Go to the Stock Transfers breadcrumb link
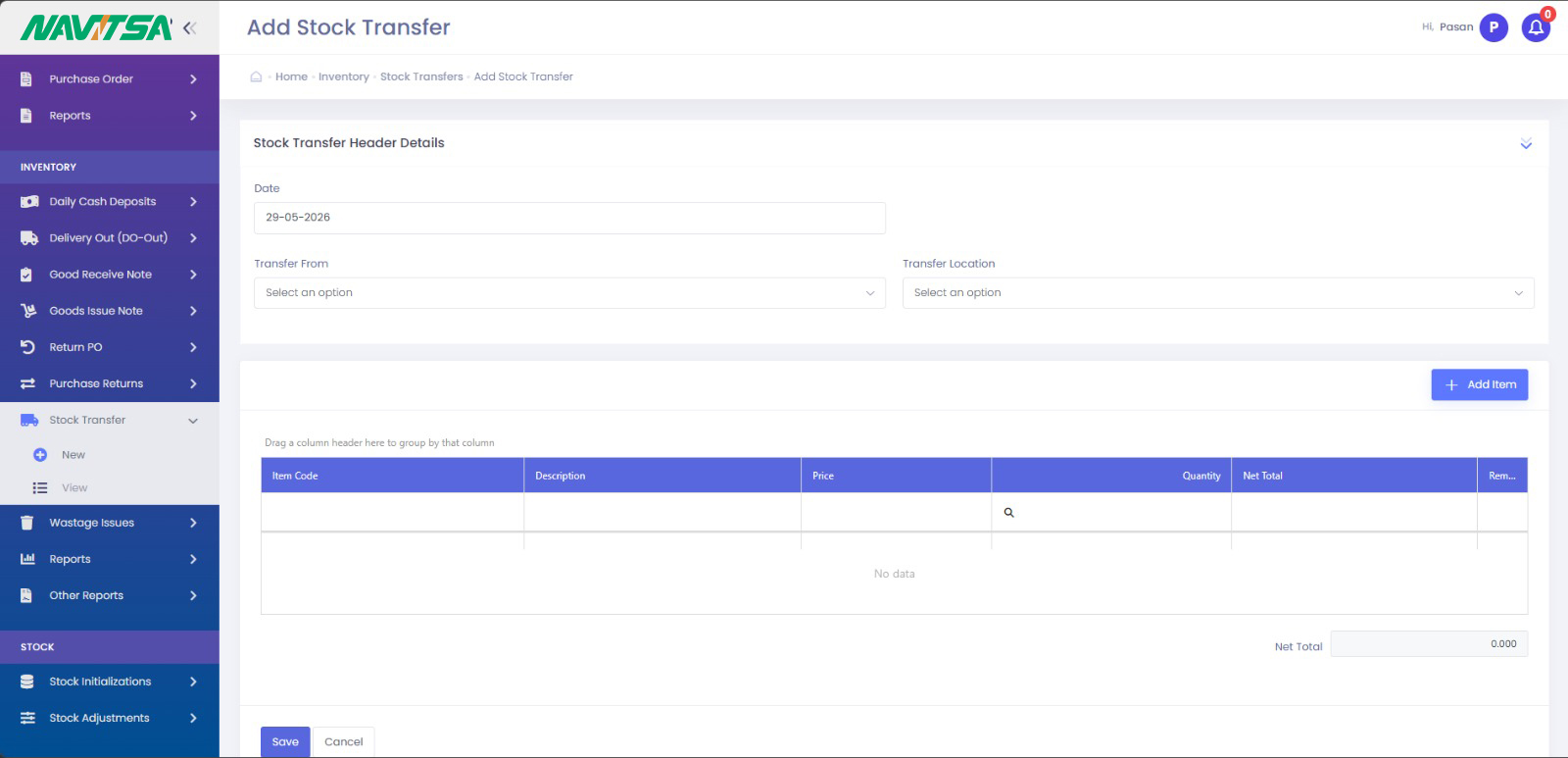Screen dimensions: 1568x758 421,76
